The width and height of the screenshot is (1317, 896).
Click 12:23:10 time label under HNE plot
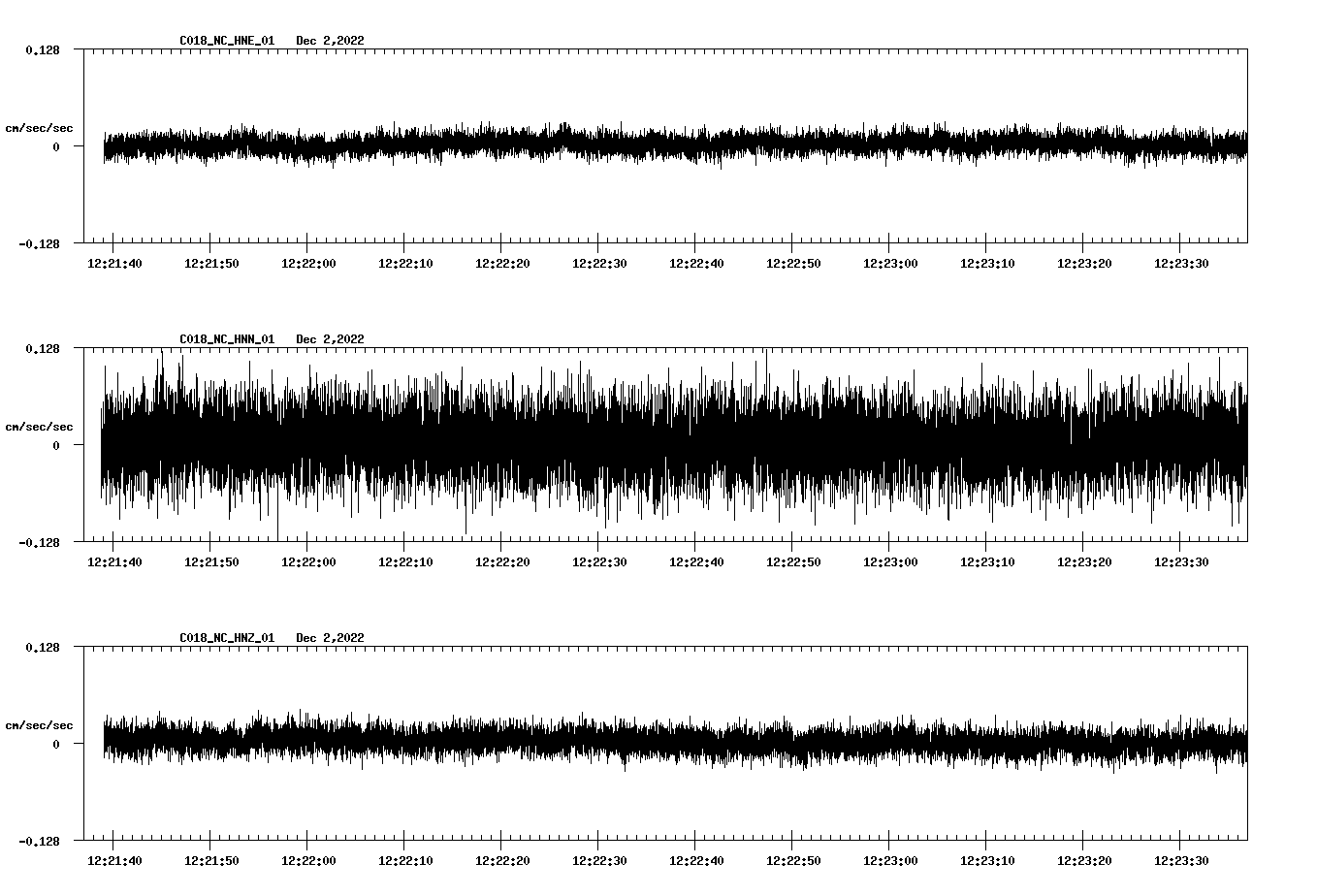[987, 263]
